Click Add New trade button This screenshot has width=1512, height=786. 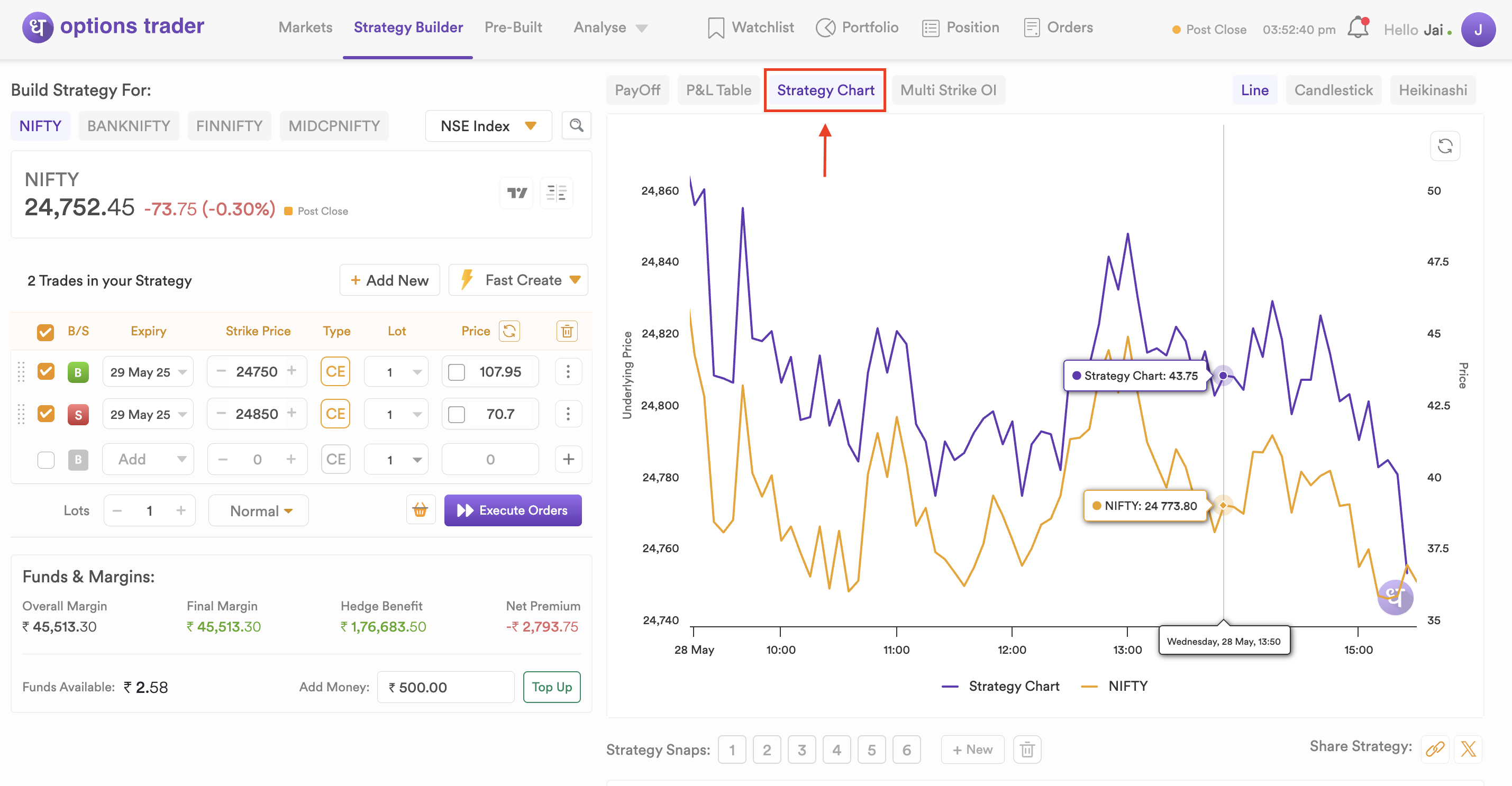coord(389,280)
